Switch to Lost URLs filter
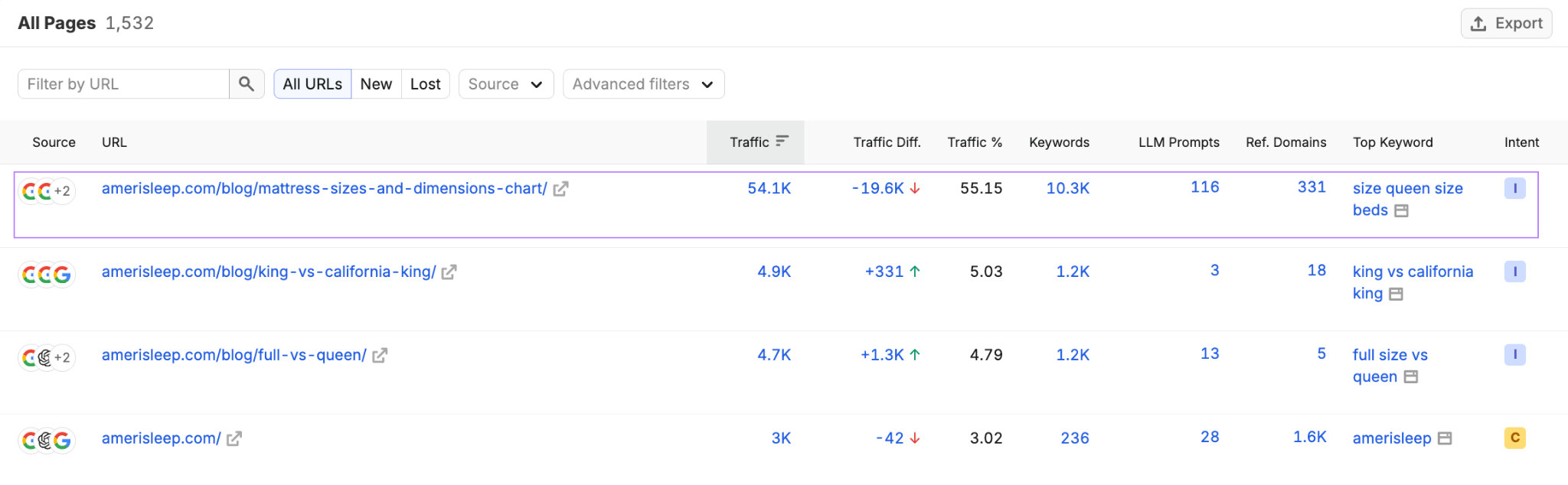Viewport: 1568px width, 485px height. coord(426,84)
